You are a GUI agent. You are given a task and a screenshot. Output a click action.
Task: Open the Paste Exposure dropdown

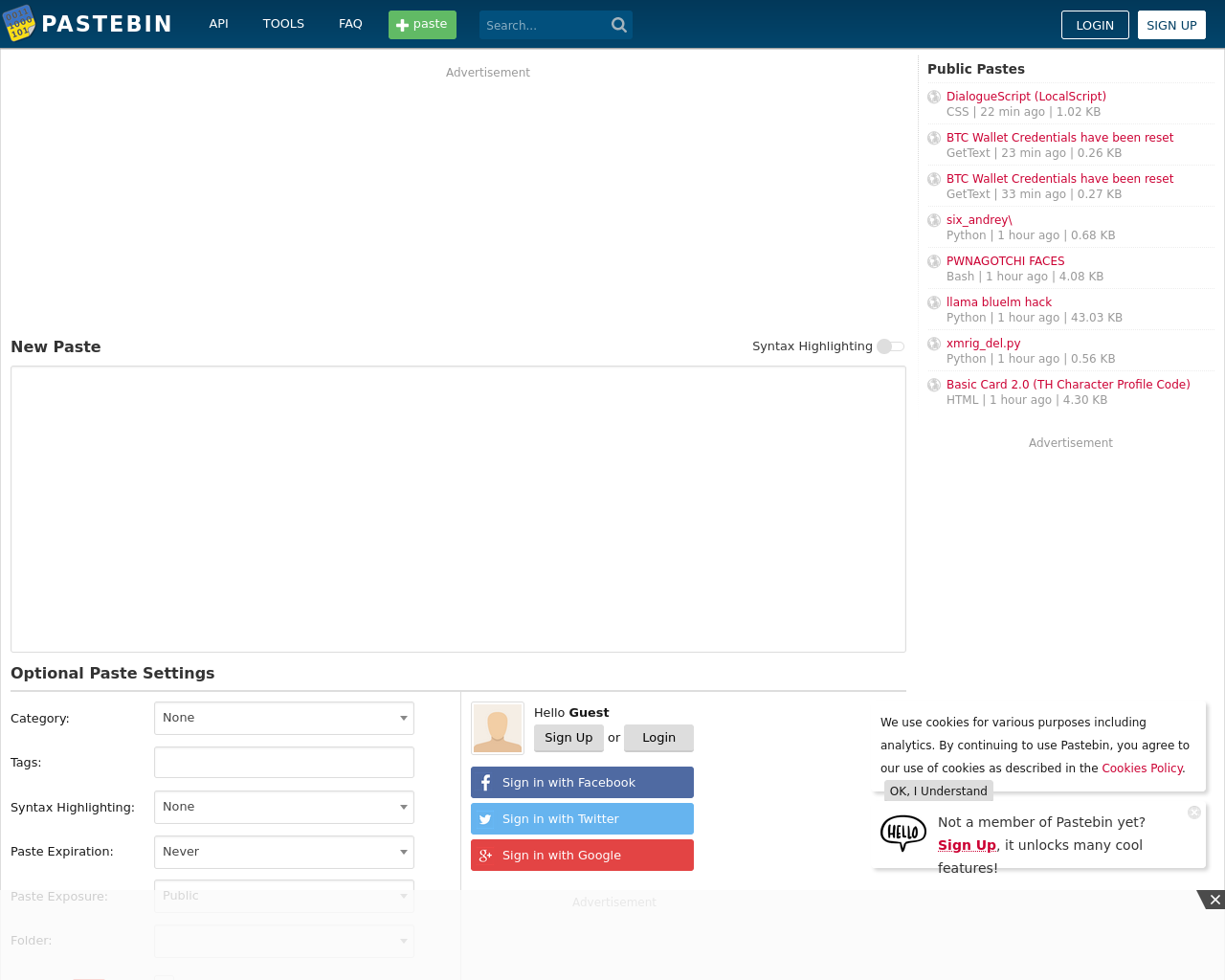pyautogui.click(x=284, y=896)
